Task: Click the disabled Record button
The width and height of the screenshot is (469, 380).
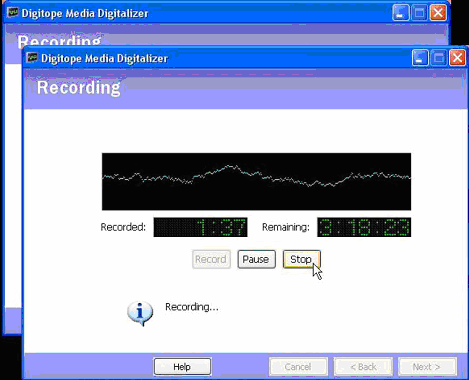Action: pyautogui.click(x=211, y=259)
